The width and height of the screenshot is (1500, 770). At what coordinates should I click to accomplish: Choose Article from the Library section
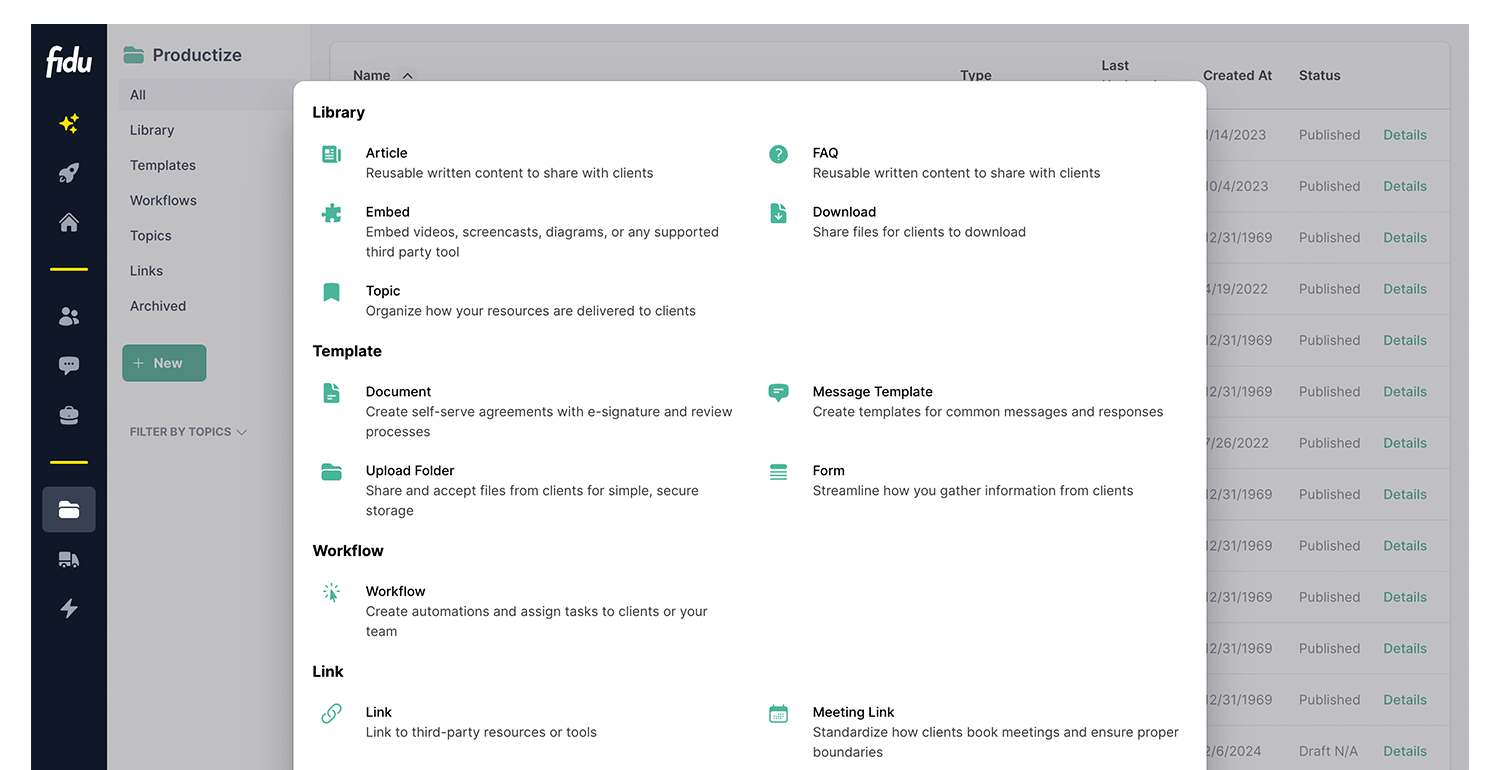point(387,153)
